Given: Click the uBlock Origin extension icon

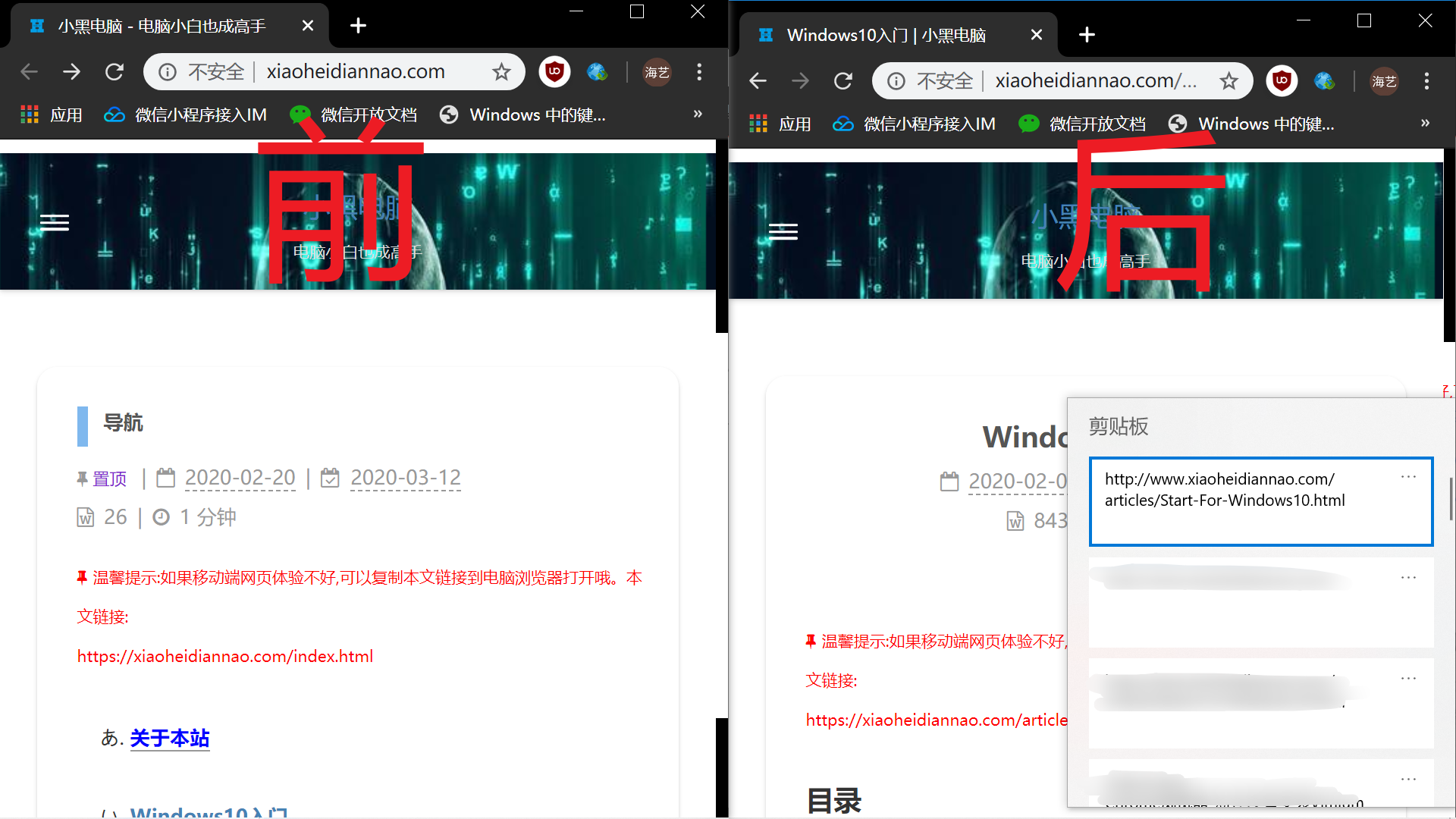Looking at the screenshot, I should 554,71.
